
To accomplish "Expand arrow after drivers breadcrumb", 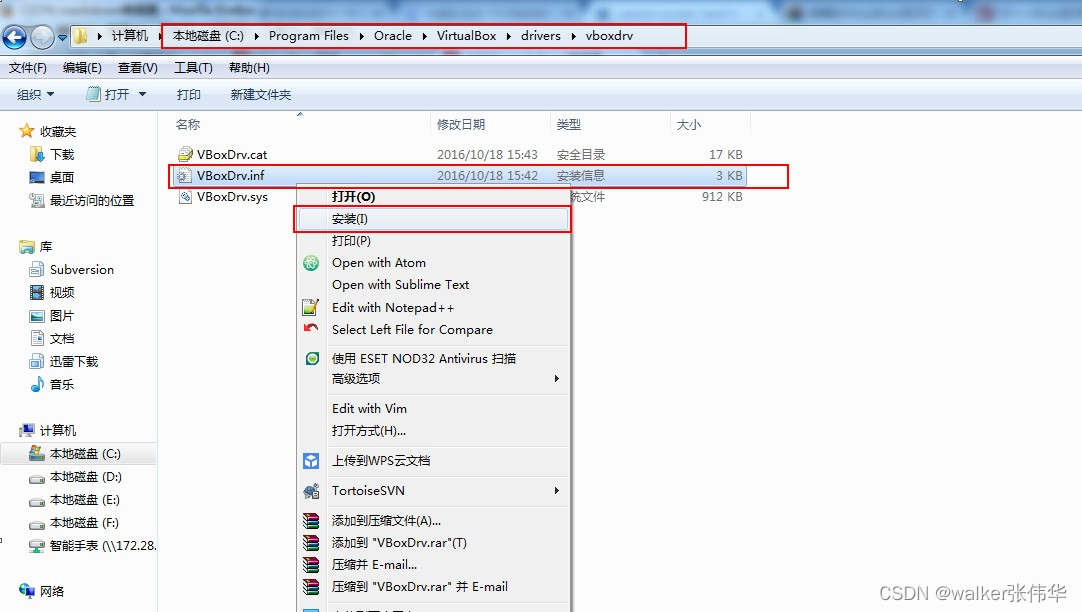I will pyautogui.click(x=573, y=36).
